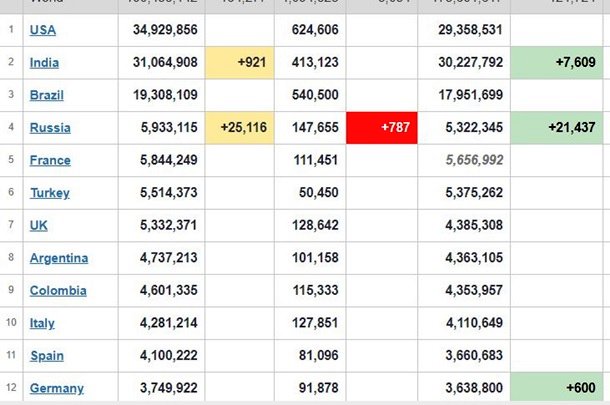Click the Brazil country link
Image resolution: width=610 pixels, height=405 pixels.
click(x=46, y=95)
